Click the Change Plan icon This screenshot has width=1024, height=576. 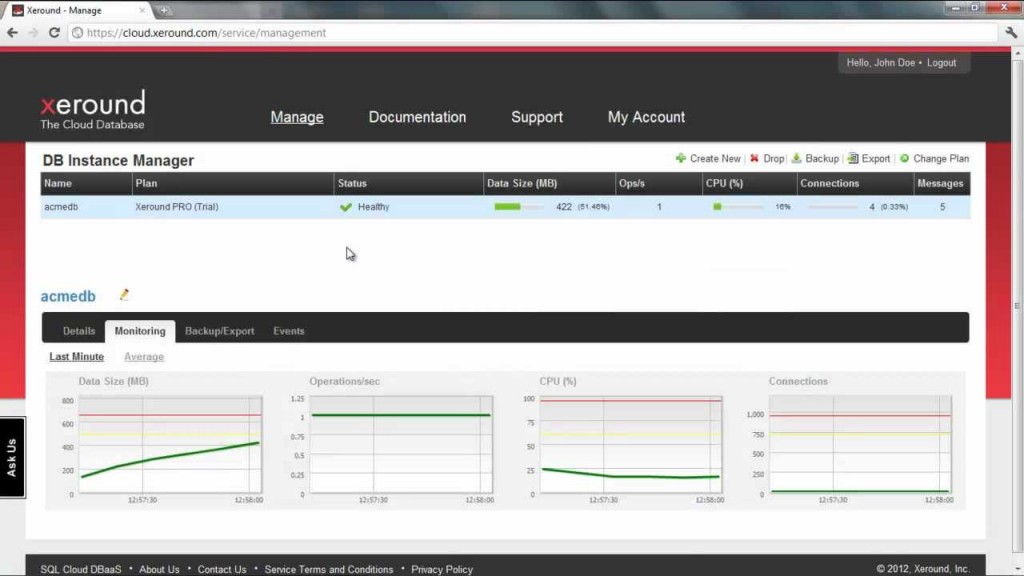click(x=904, y=158)
